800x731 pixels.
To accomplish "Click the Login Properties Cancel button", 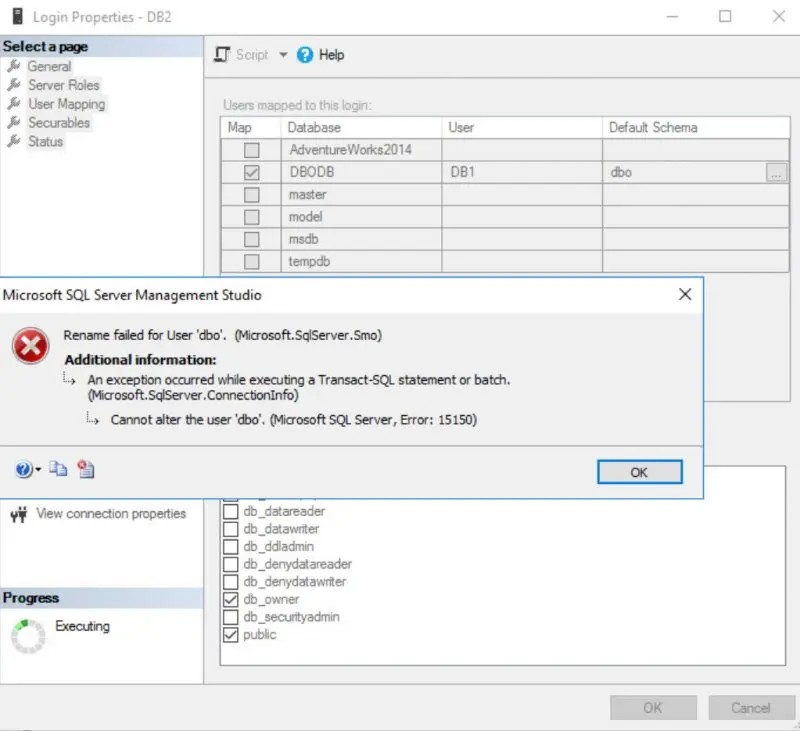I will tap(751, 708).
